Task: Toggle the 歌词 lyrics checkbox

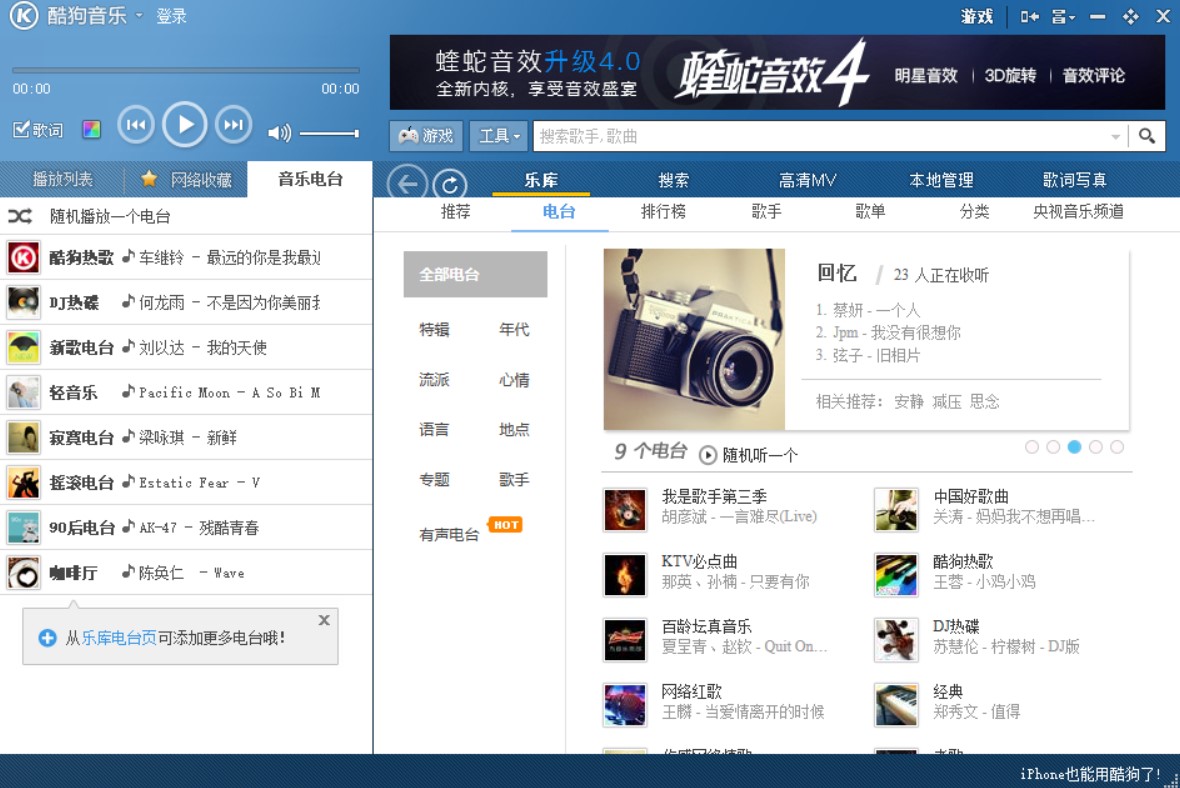Action: [x=21, y=129]
